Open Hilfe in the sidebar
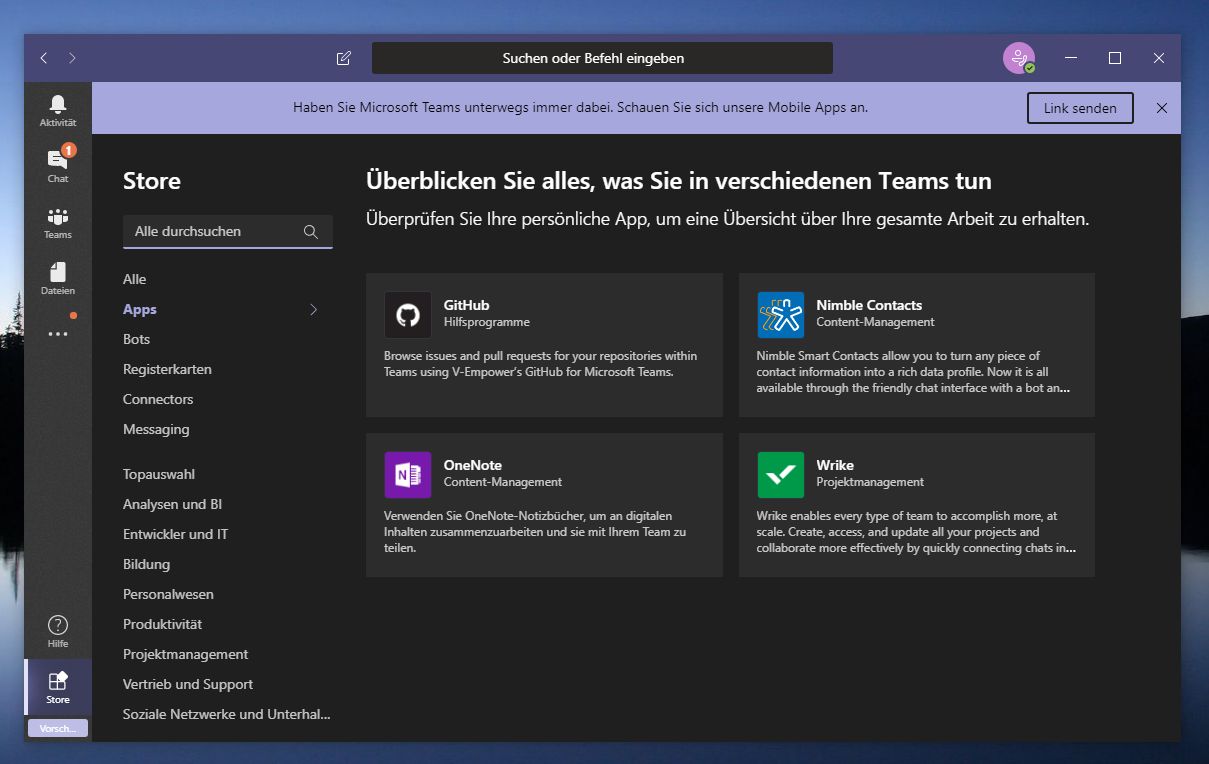1209x764 pixels. (58, 632)
